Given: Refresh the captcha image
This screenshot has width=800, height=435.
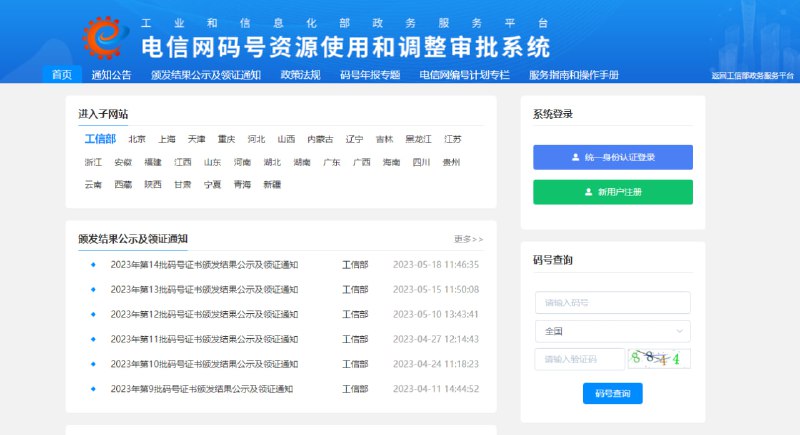Looking at the screenshot, I should (x=659, y=359).
